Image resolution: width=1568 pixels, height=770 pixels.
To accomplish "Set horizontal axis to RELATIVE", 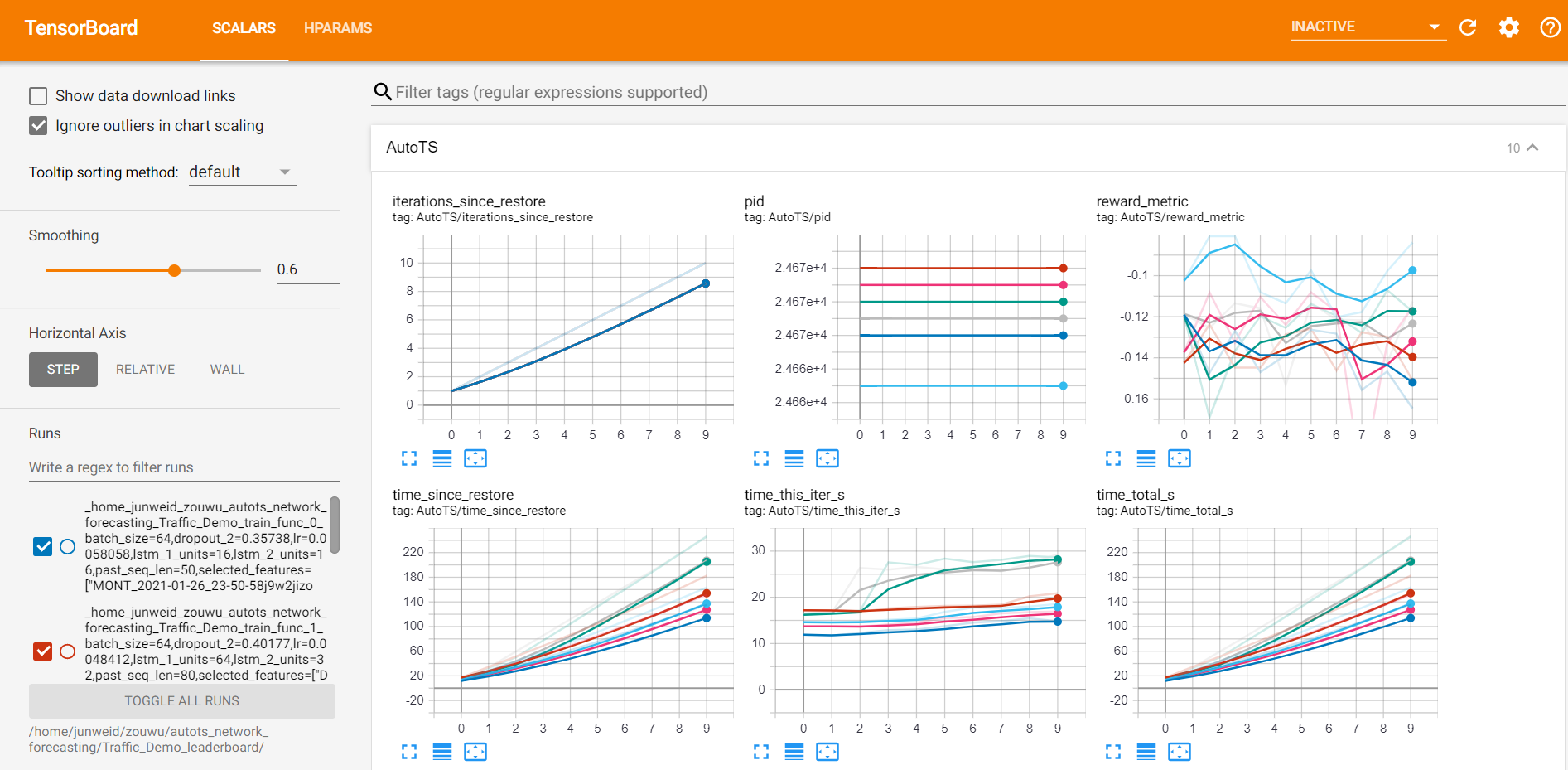I will tap(145, 370).
